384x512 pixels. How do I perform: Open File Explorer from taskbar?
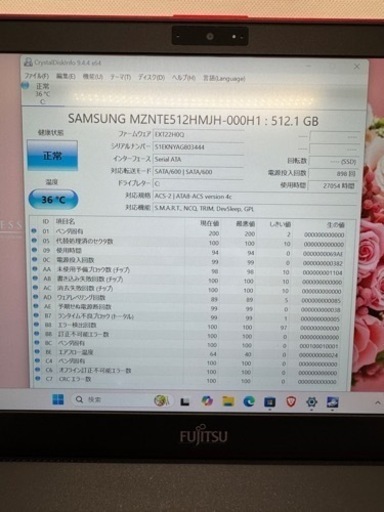[x=228, y=401]
